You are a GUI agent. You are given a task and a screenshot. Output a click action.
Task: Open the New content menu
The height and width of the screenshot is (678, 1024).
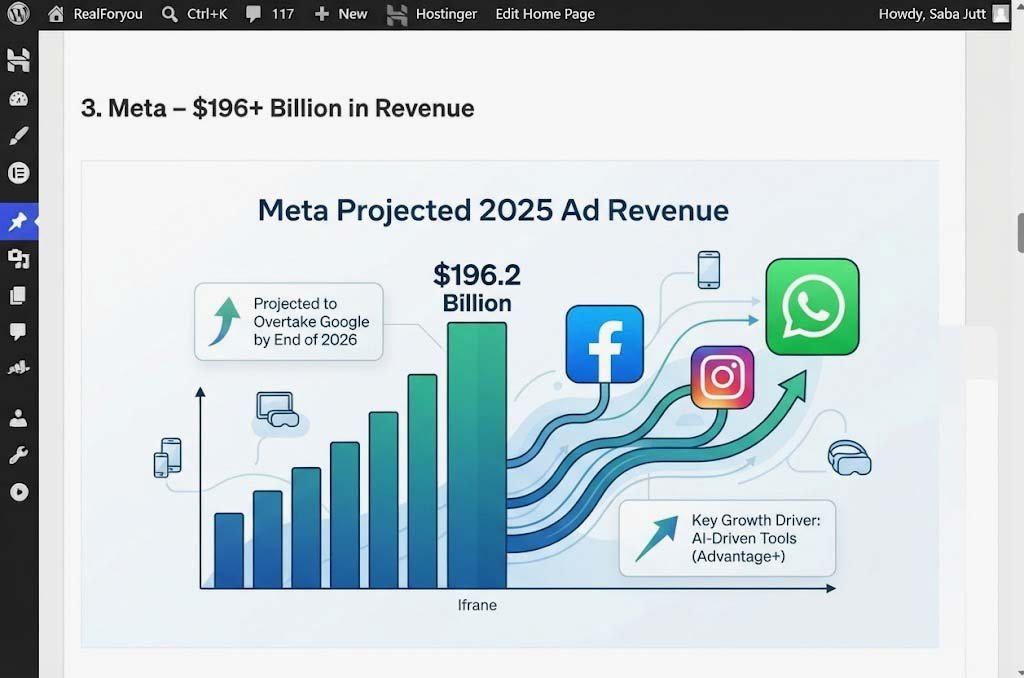click(x=340, y=14)
